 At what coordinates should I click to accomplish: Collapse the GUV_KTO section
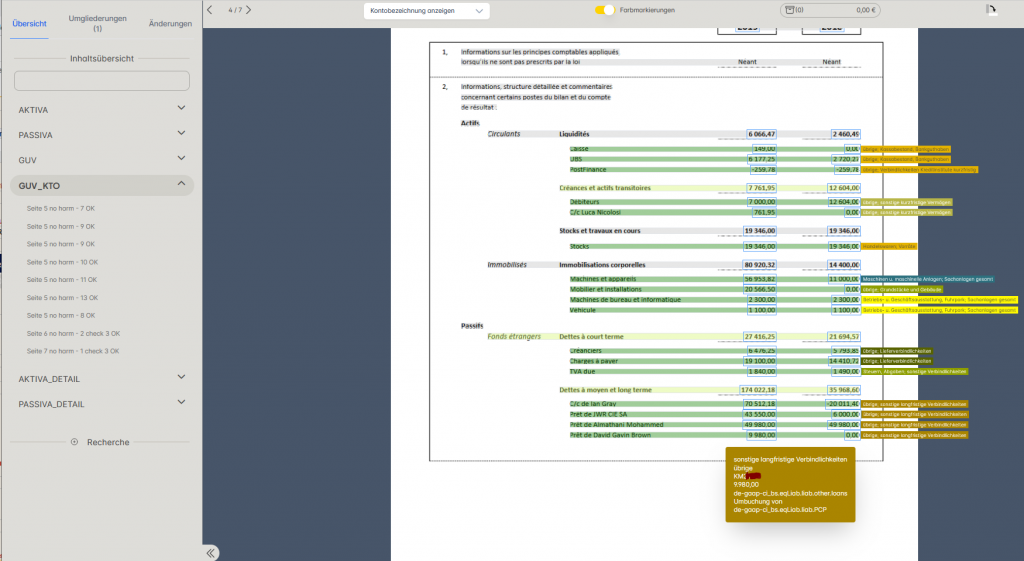click(181, 185)
